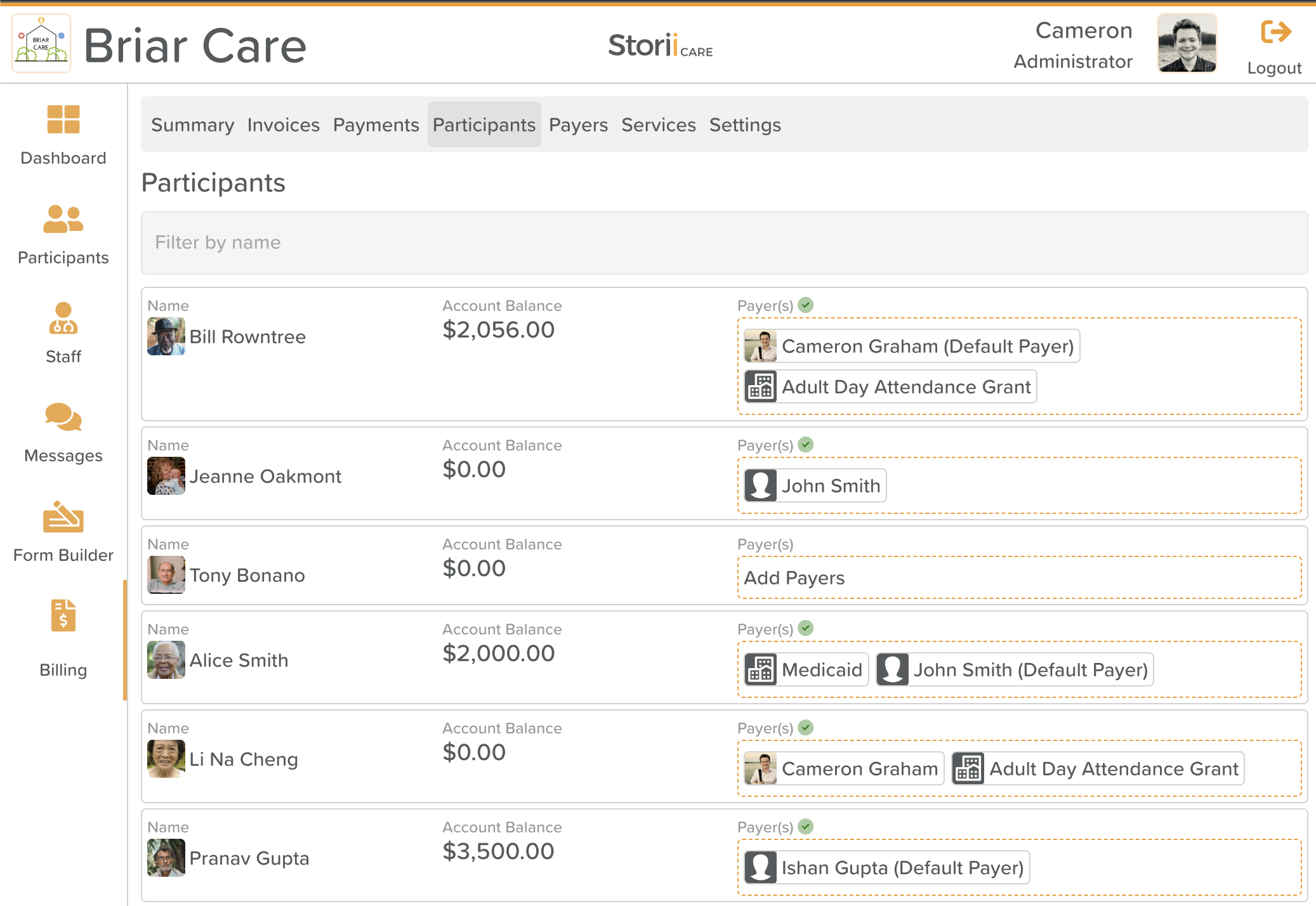Open Cameron's administrator profile photo

[1186, 44]
